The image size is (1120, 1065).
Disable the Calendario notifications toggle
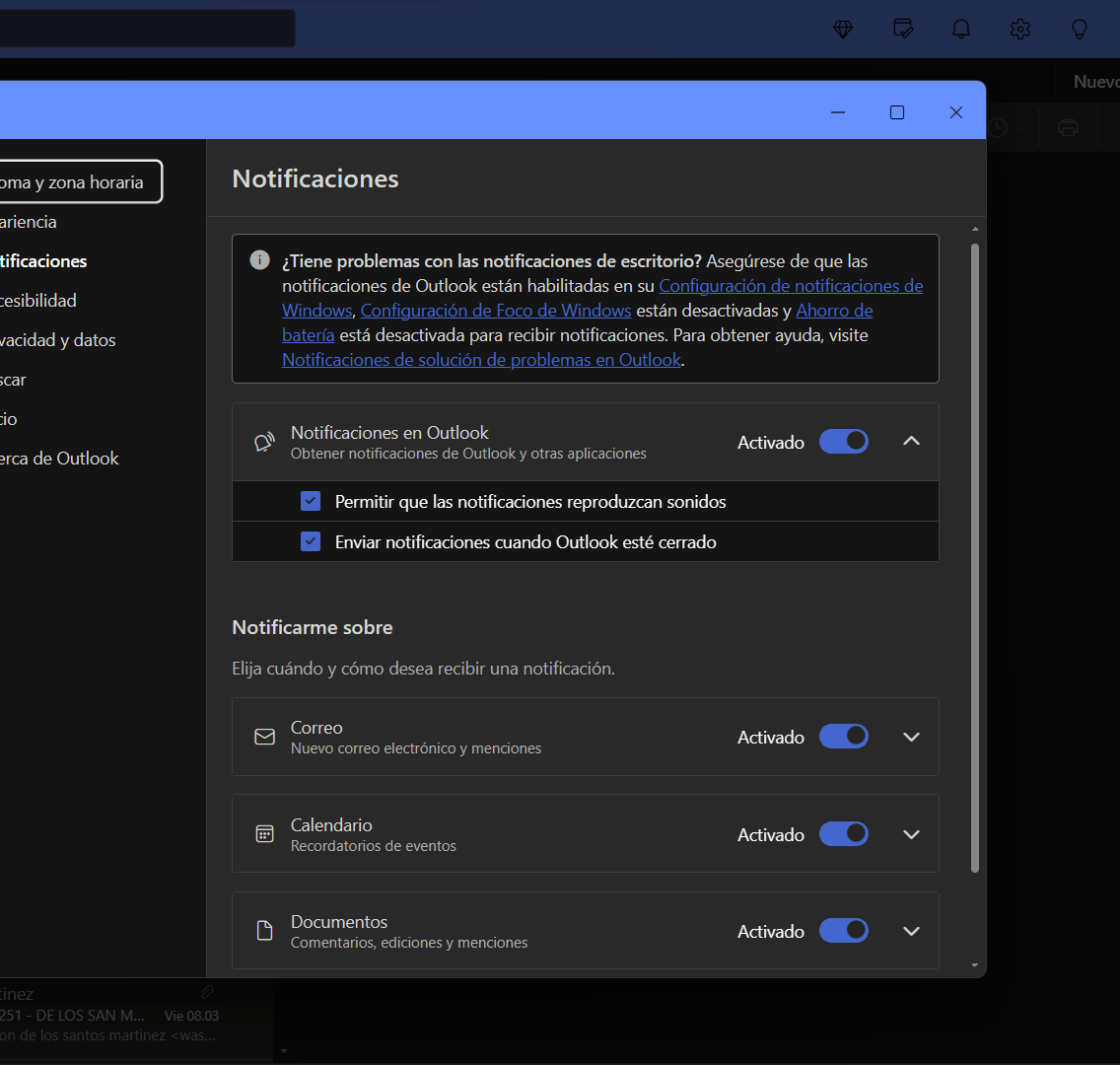point(844,833)
